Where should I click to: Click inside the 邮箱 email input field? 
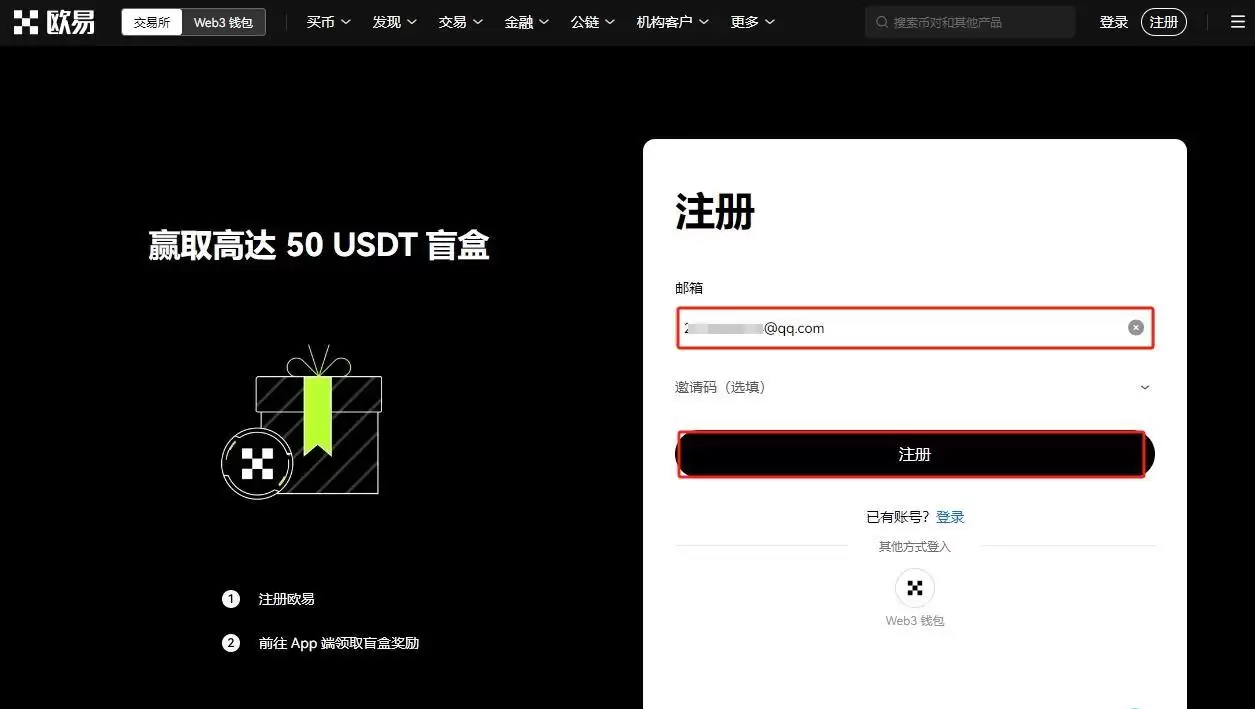coord(900,327)
